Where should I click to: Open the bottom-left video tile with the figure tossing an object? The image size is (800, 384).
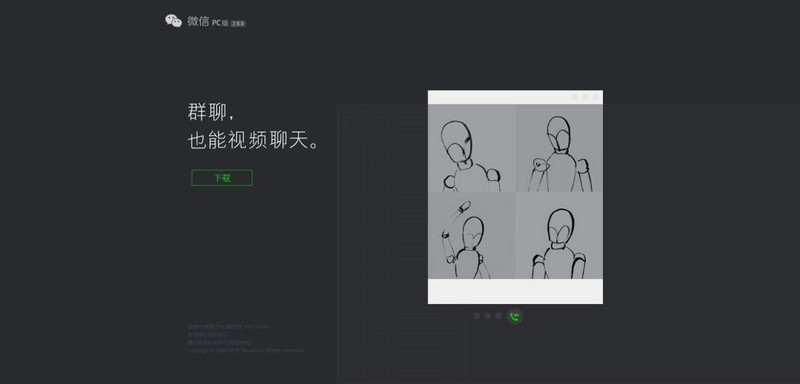click(x=471, y=235)
